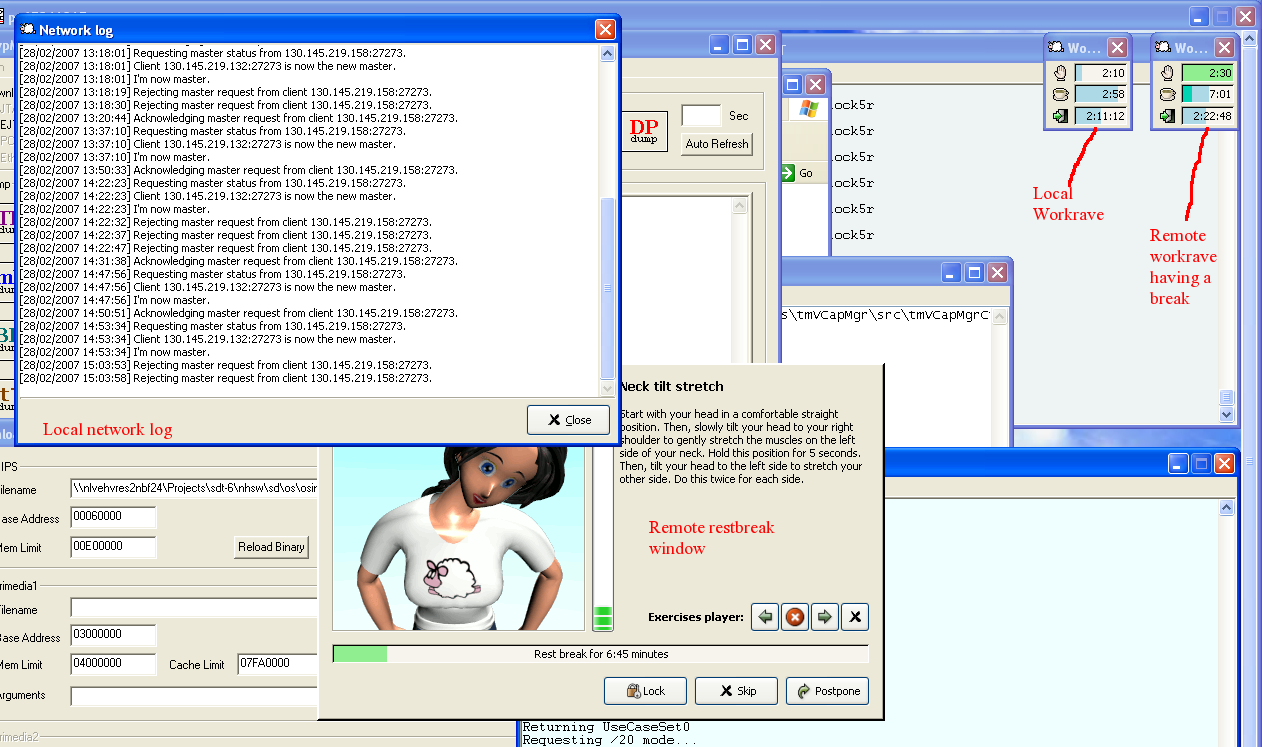Viewport: 1262px width, 747px height.
Task: Close the Network log dialog via Close button
Action: [x=568, y=420]
